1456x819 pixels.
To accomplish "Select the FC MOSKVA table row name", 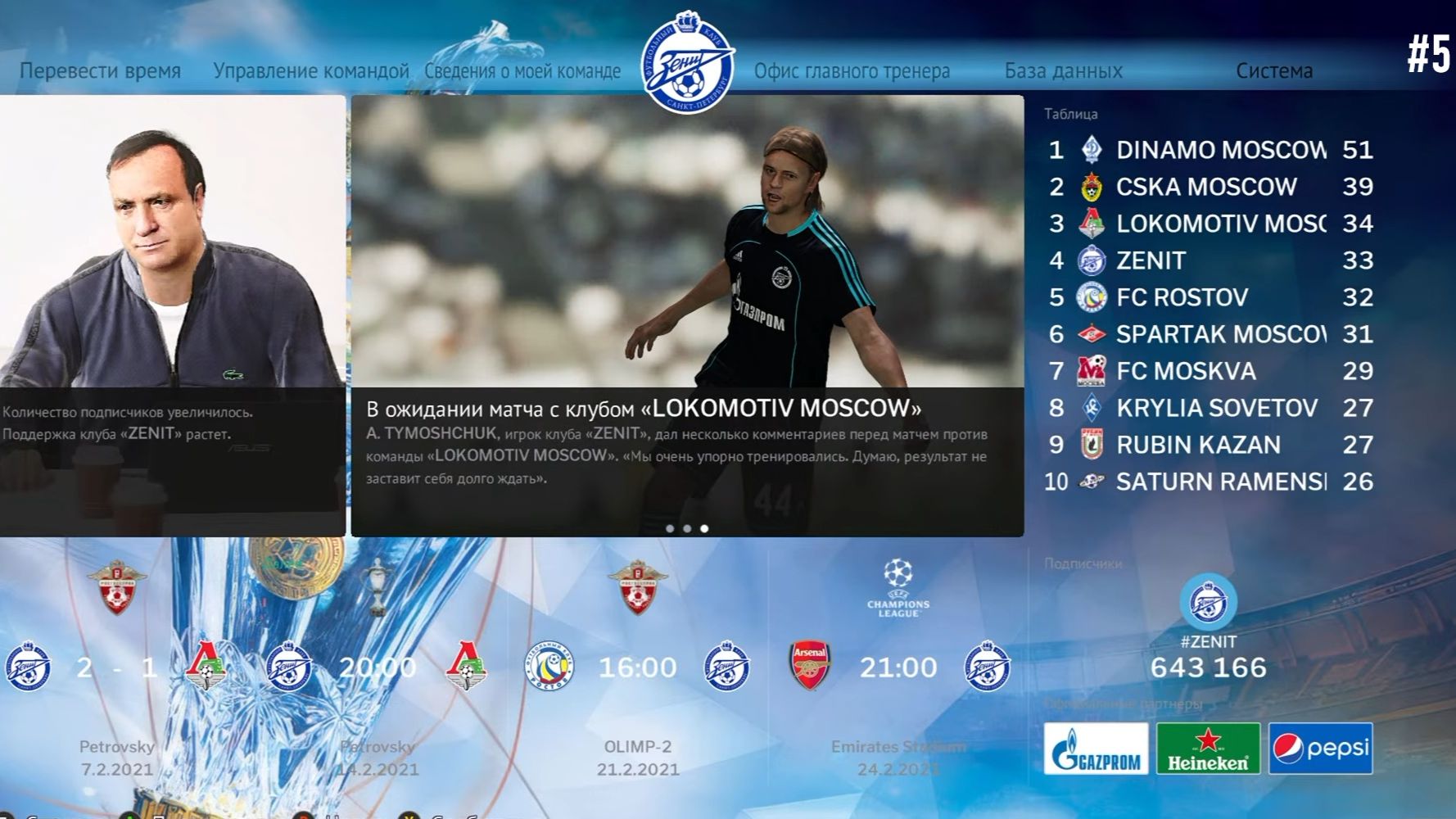I will 1186,371.
